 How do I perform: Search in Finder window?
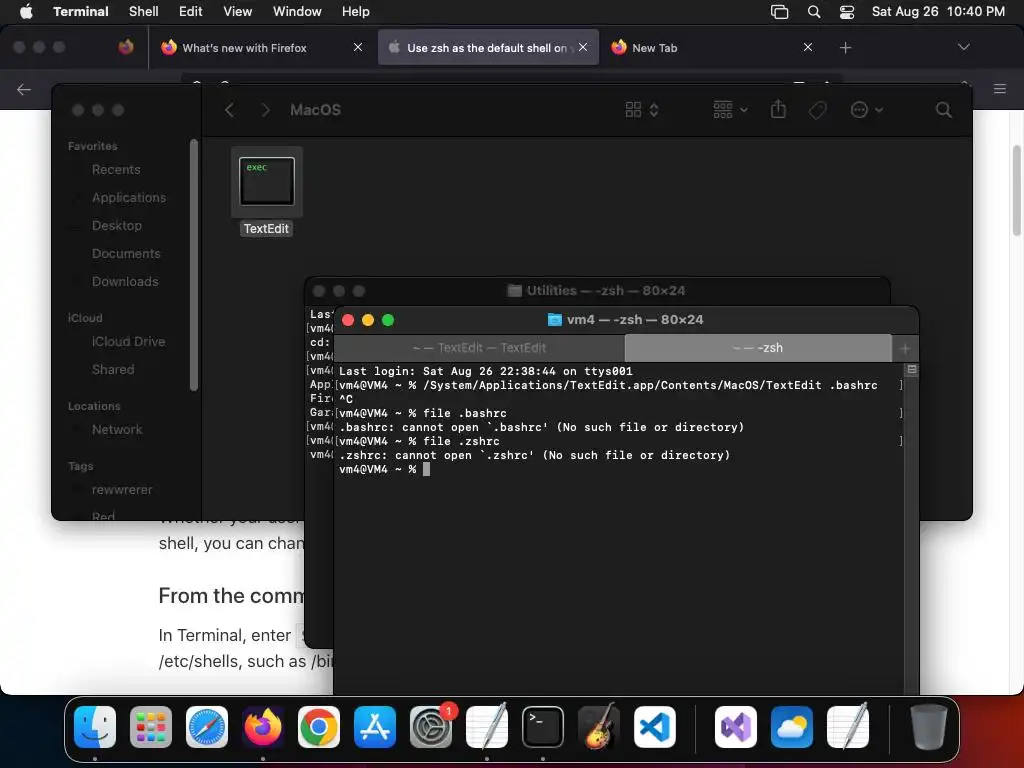coord(943,110)
